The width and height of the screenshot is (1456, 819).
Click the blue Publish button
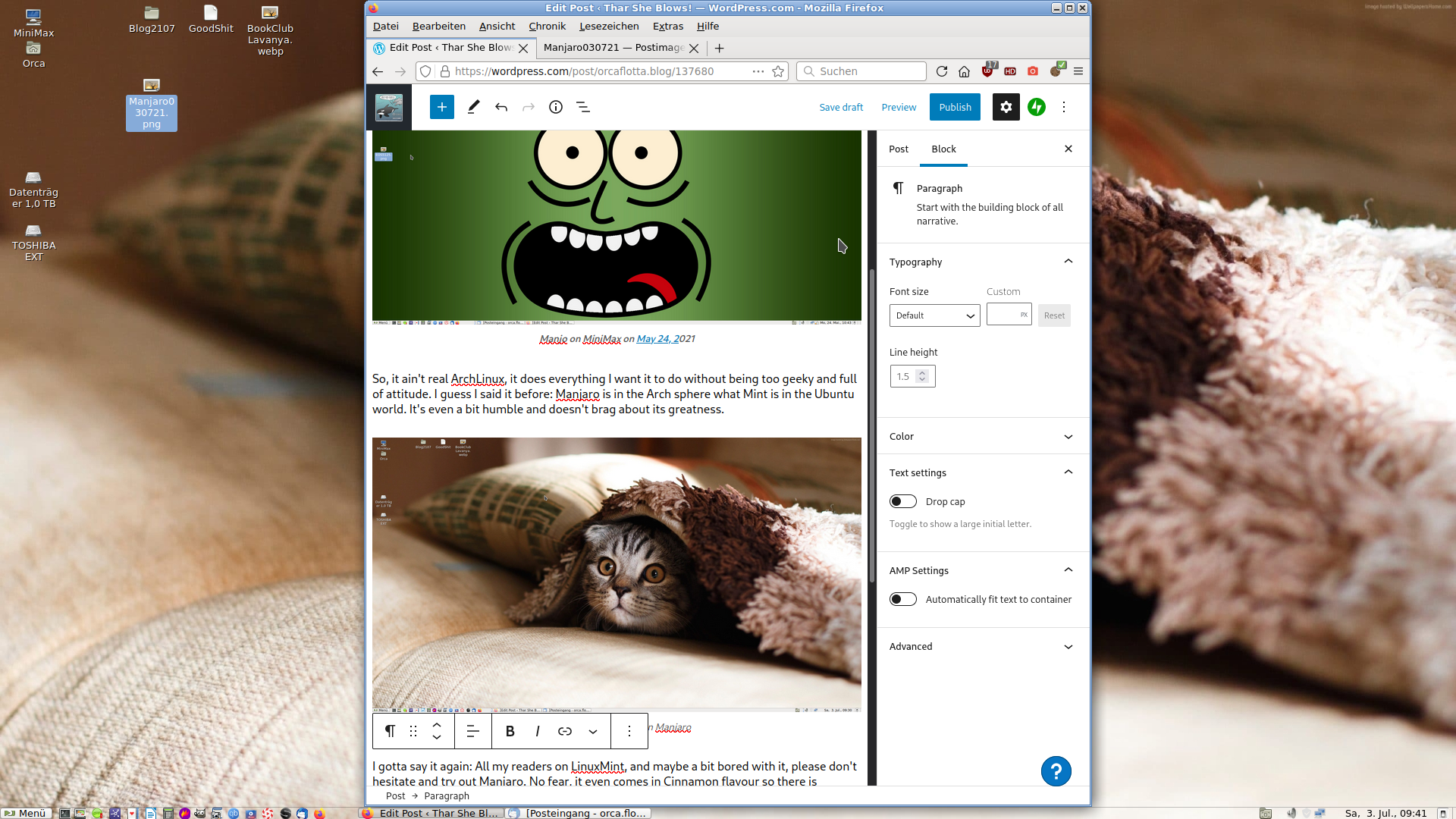pyautogui.click(x=955, y=107)
